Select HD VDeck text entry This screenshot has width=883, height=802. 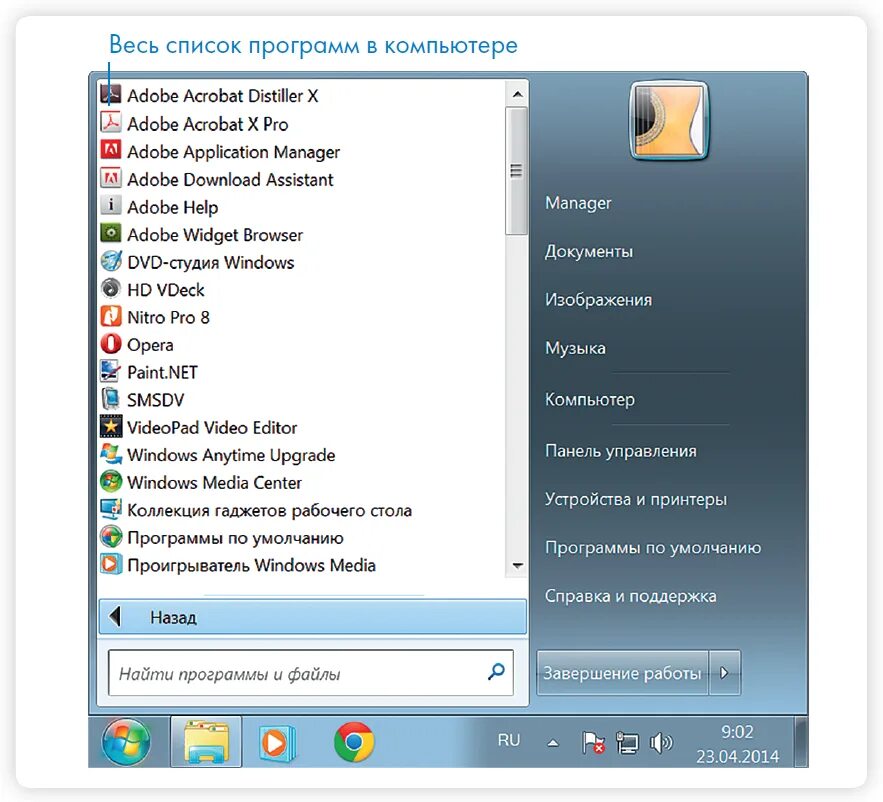(166, 289)
